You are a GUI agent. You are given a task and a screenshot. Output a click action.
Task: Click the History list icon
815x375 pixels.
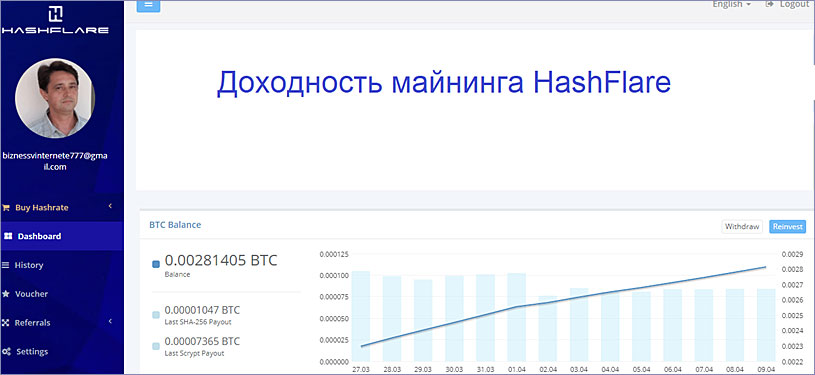[6, 265]
